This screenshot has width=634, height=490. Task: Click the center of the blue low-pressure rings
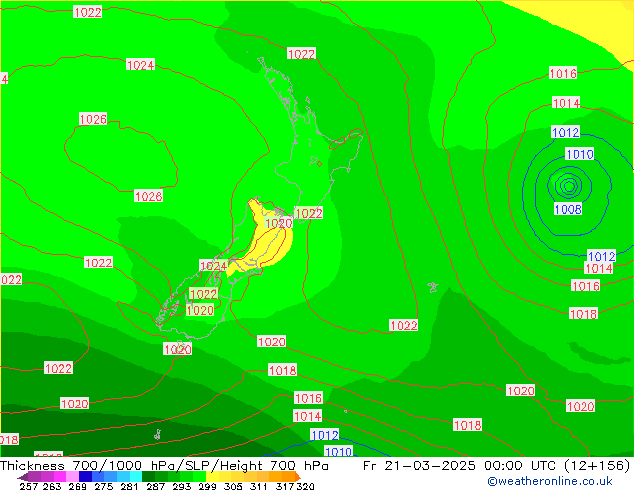click(x=569, y=186)
